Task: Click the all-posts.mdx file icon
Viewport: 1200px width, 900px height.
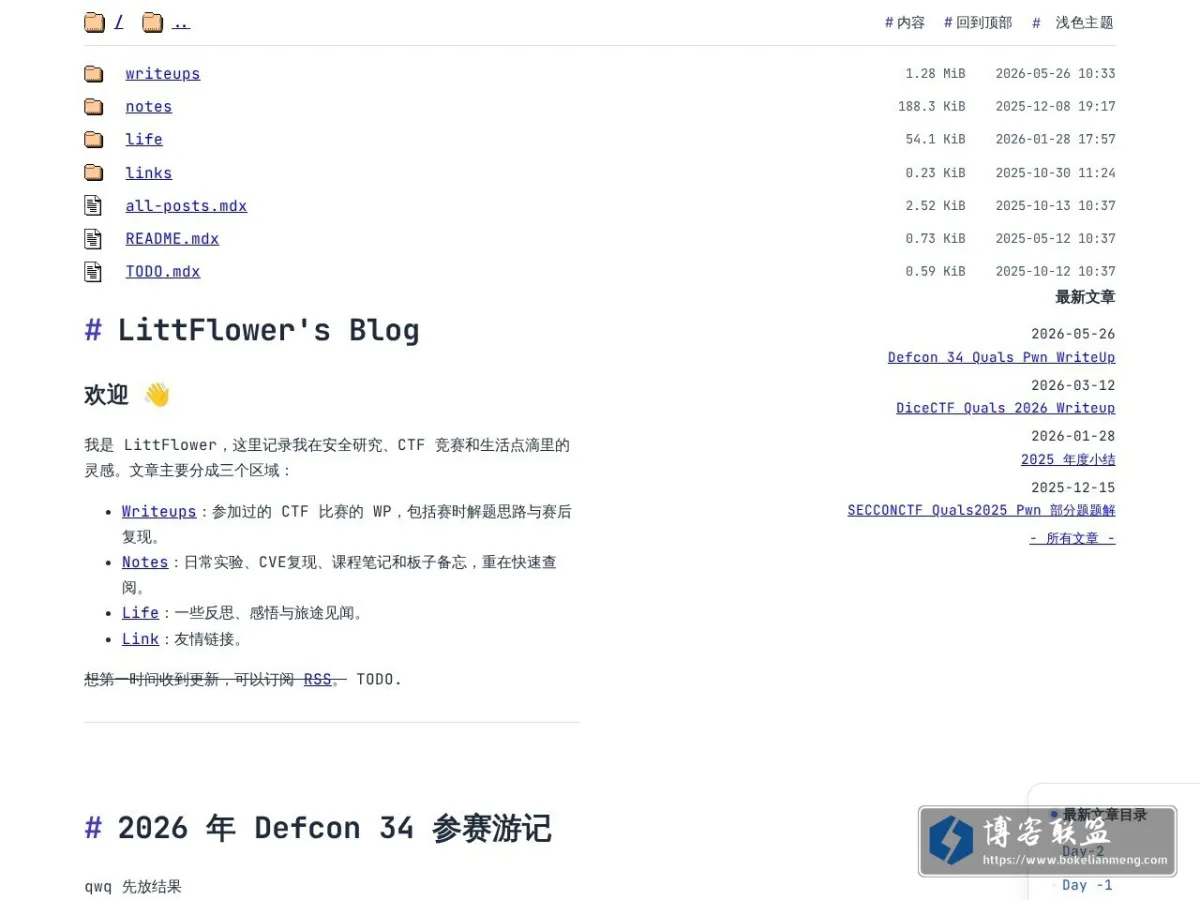Action: pyautogui.click(x=93, y=206)
